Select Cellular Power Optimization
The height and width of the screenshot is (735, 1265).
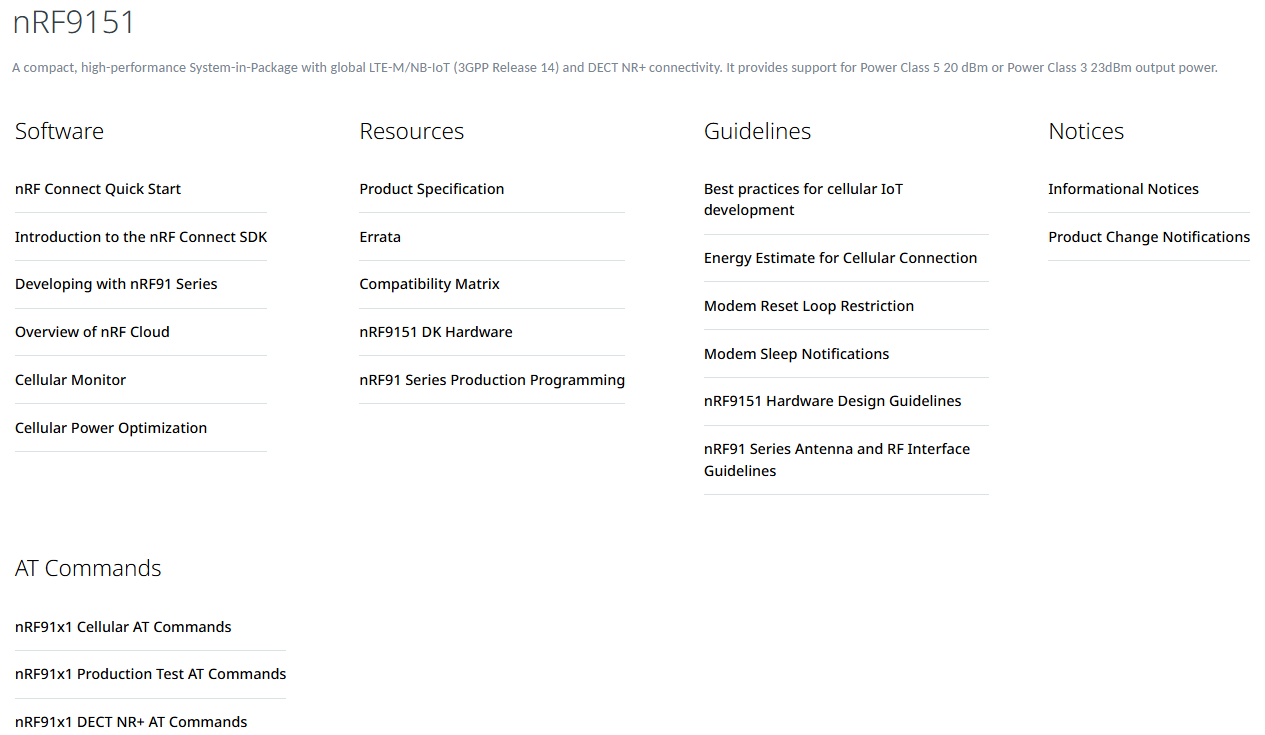(x=111, y=428)
